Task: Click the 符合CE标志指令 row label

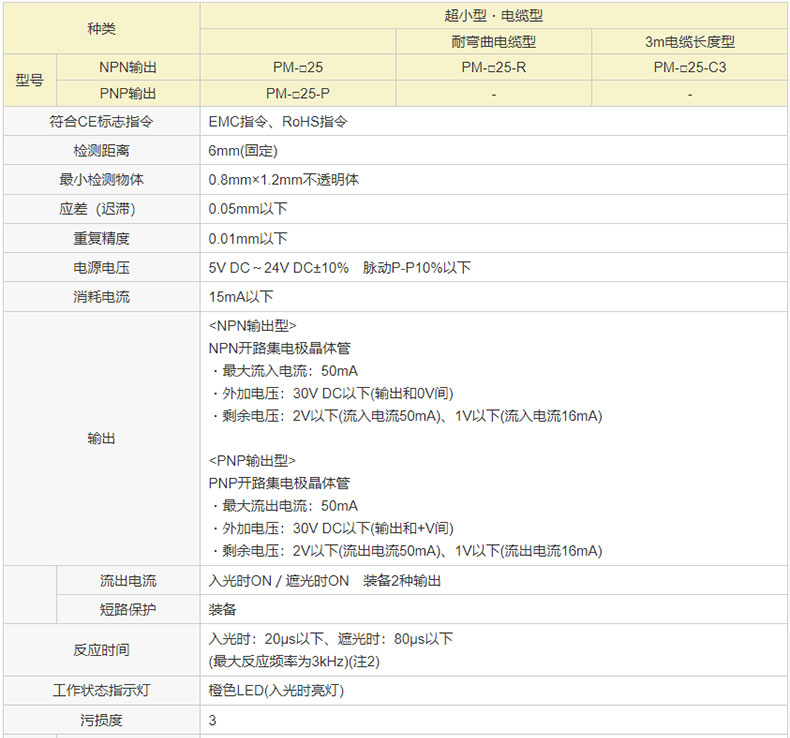Action: [101, 122]
